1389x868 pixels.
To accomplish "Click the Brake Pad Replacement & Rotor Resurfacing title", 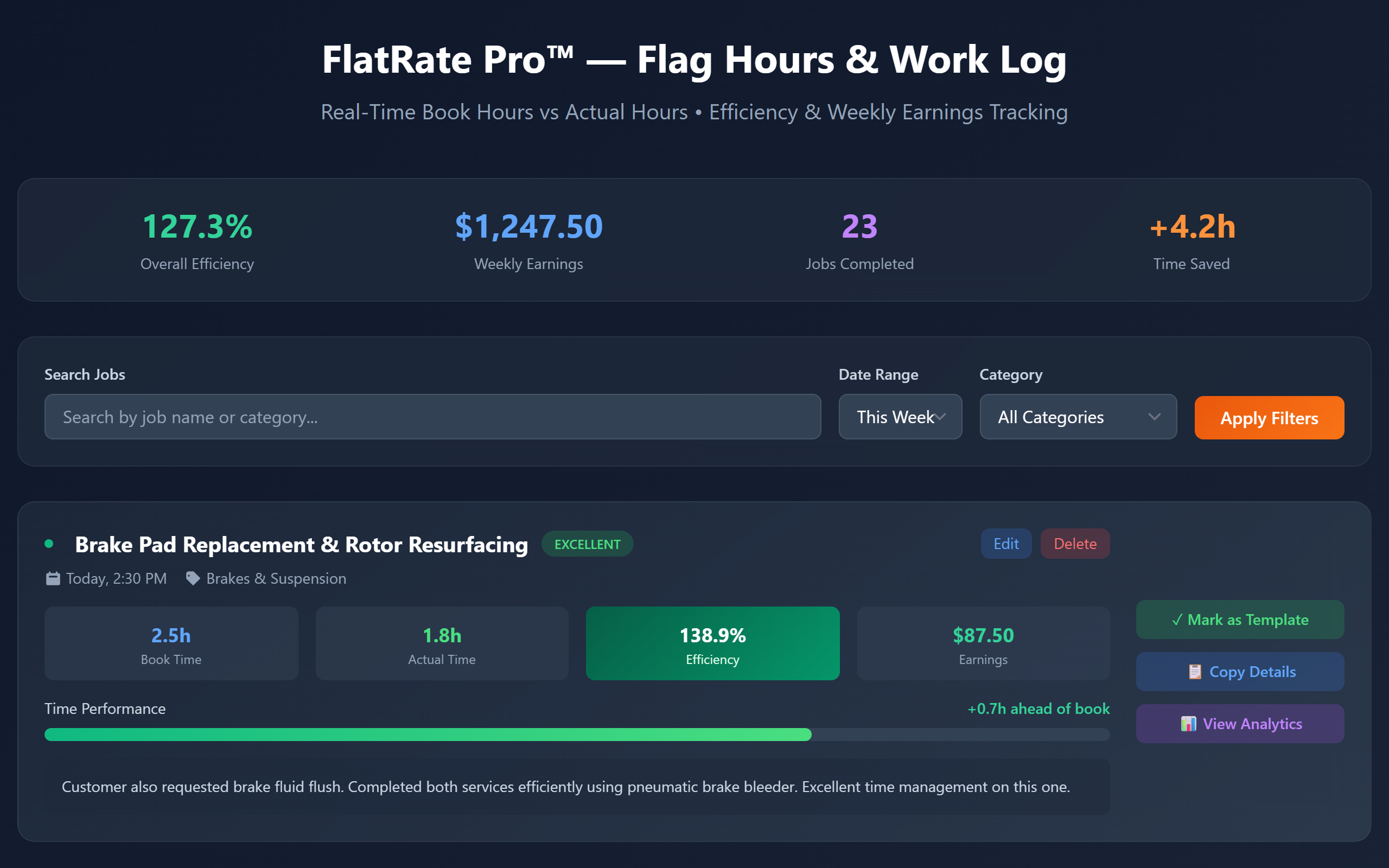I will point(301,545).
